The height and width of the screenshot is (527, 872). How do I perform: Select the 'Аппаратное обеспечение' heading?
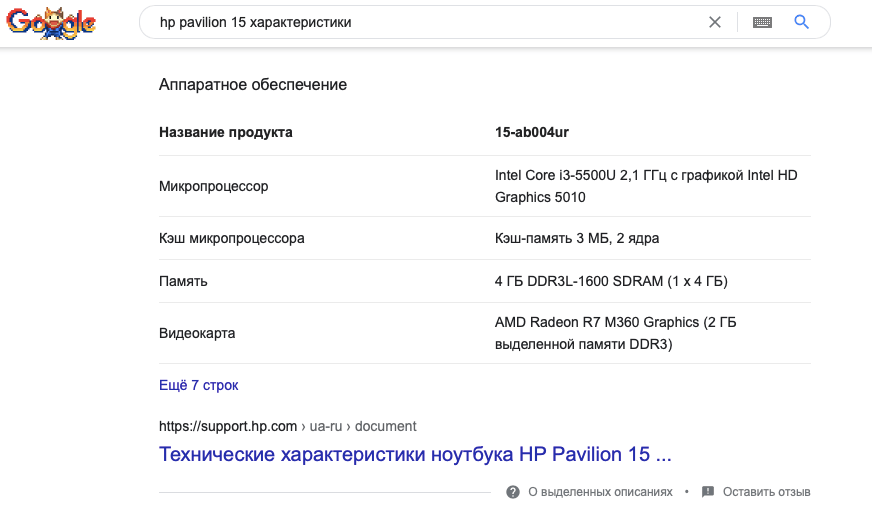click(x=253, y=84)
